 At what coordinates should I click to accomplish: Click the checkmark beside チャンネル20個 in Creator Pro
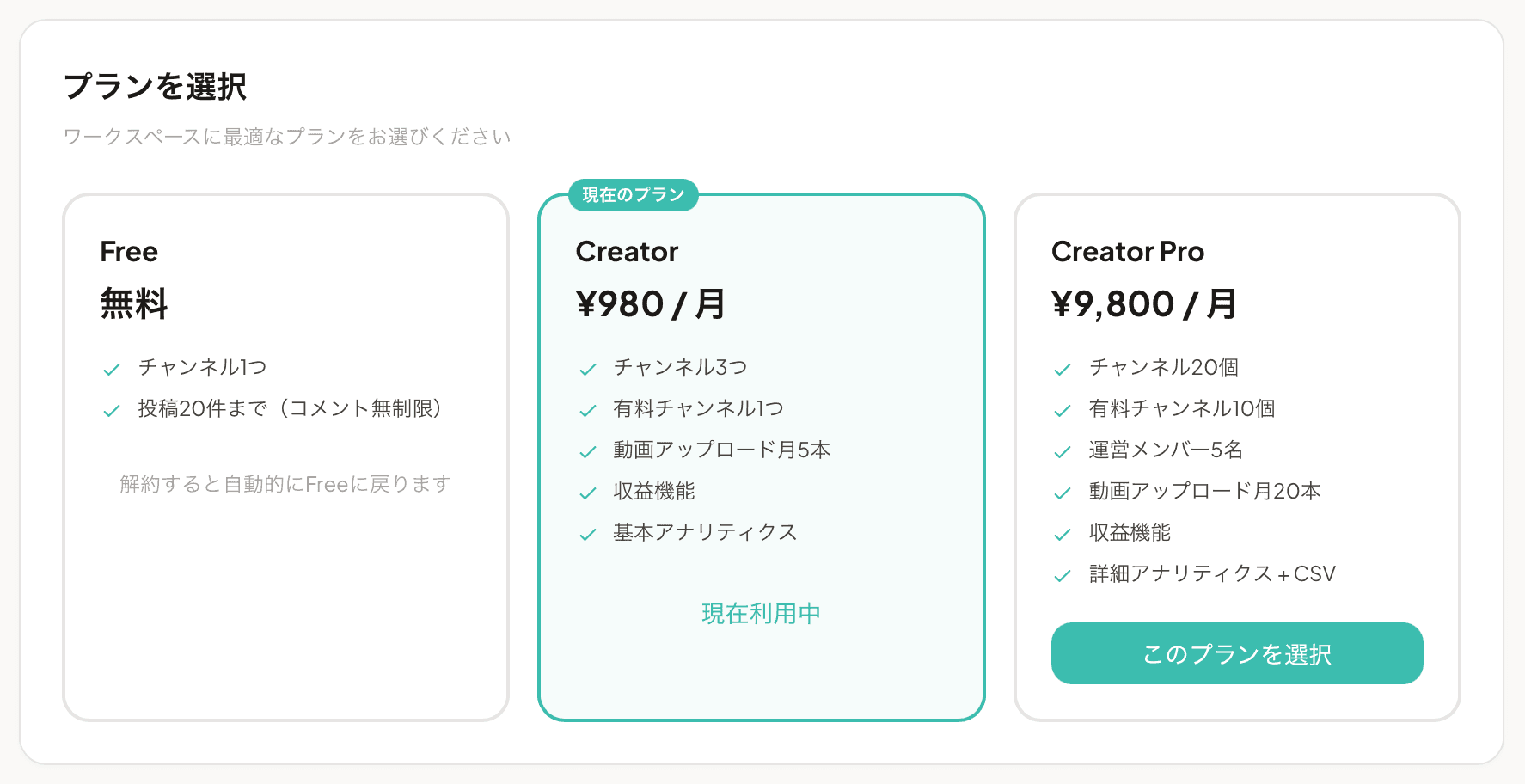[1063, 368]
